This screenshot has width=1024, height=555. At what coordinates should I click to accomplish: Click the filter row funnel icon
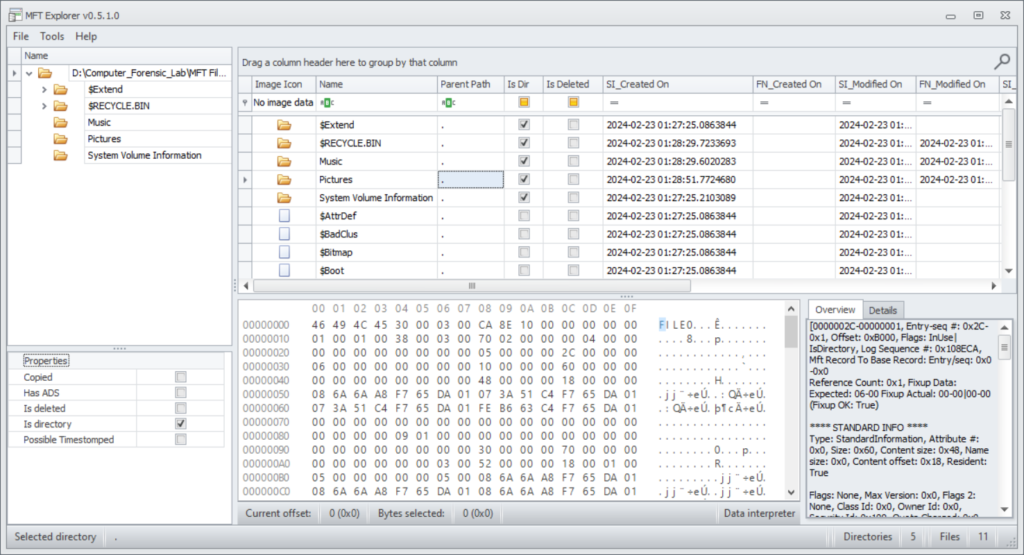[245, 103]
